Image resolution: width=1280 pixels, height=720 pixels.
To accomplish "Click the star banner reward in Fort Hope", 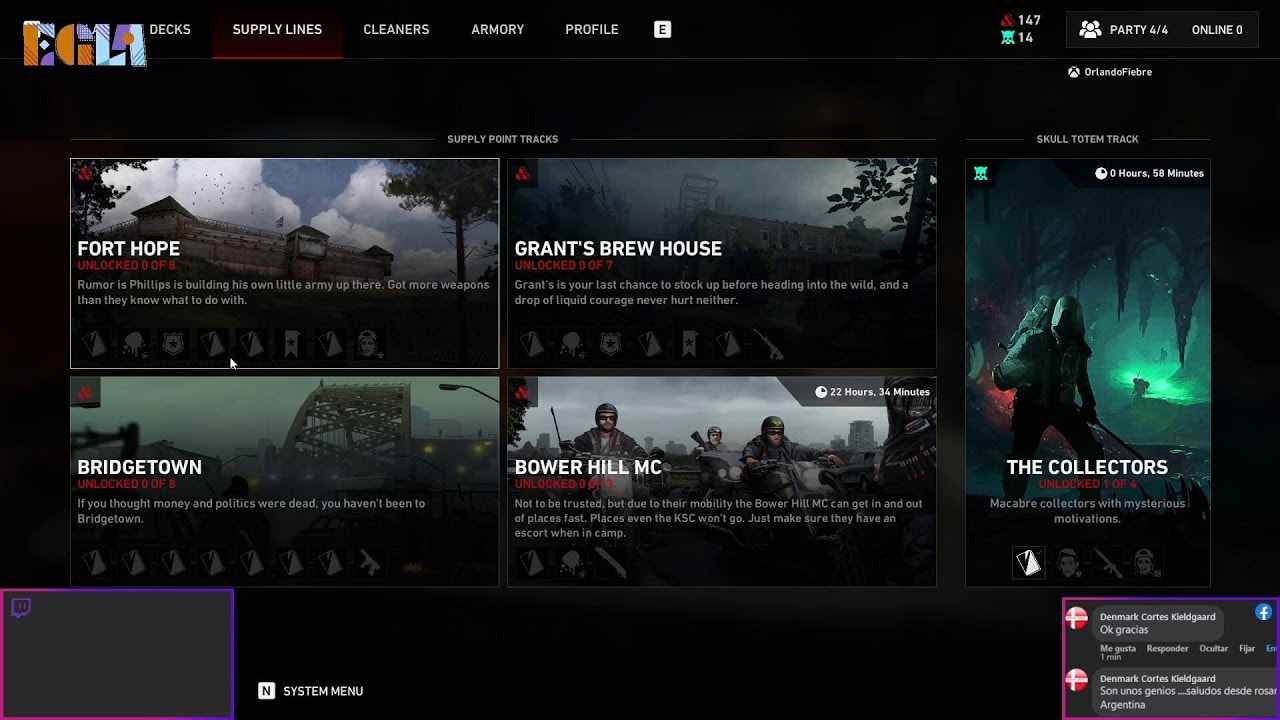I will coord(291,344).
